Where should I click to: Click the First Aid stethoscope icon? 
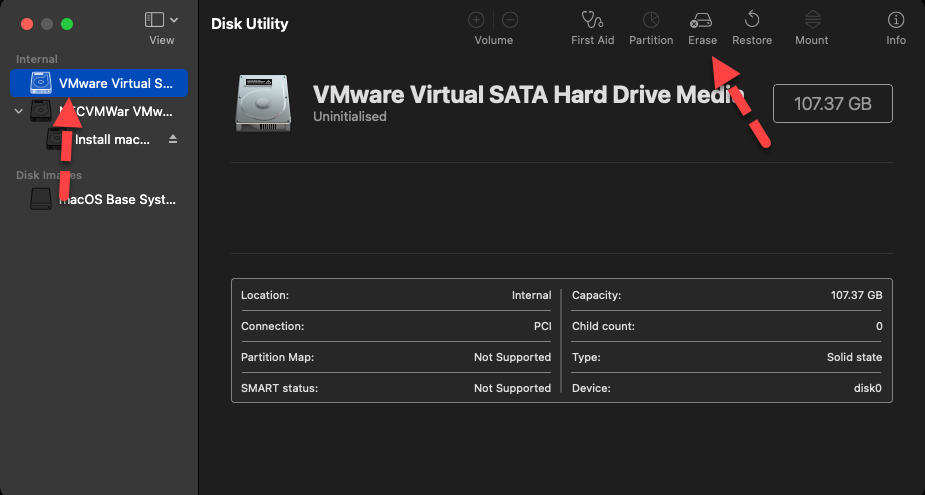tap(592, 20)
